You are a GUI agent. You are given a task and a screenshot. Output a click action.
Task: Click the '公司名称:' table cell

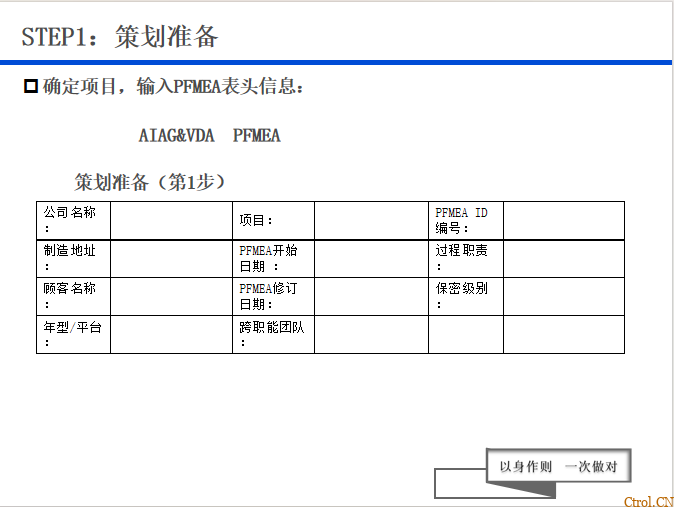[x=74, y=221]
